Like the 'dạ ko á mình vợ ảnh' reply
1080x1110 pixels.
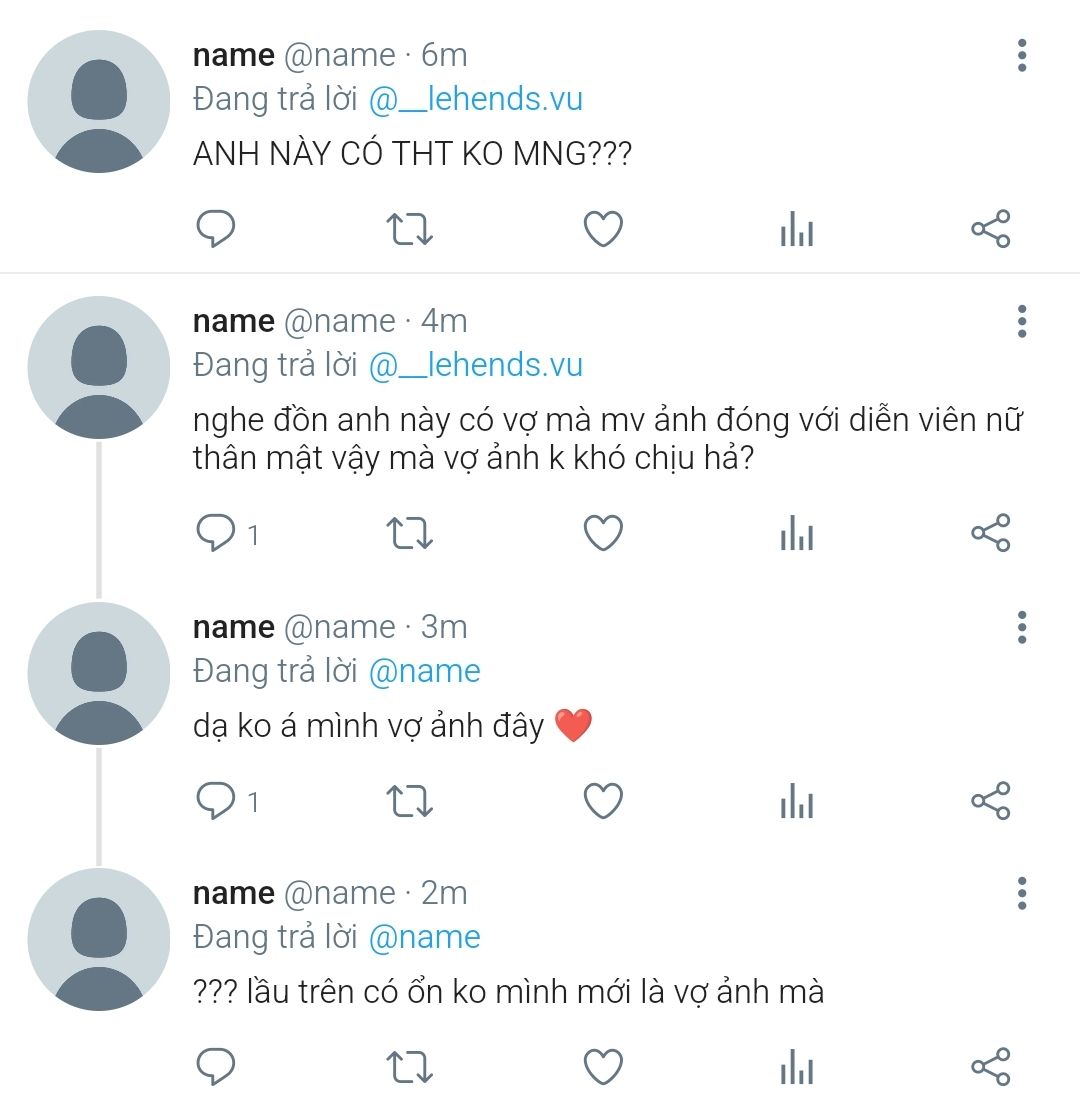603,801
